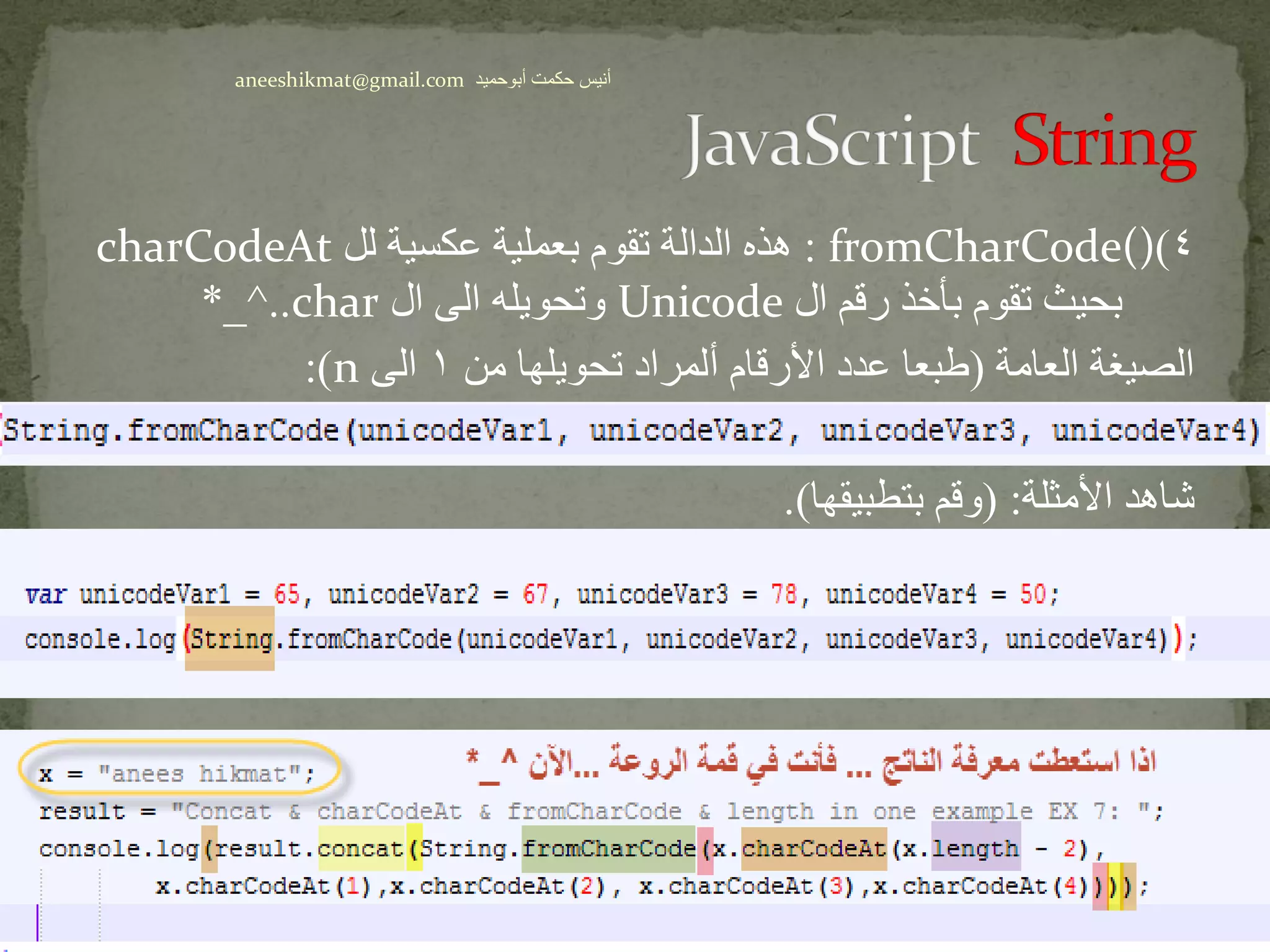Click the number 78 in code

[784, 594]
